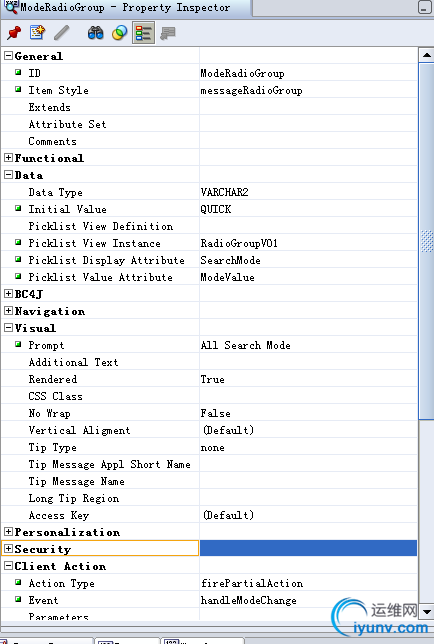Click the green marker beside Event
Viewport: 434px width, 644px height.
pyautogui.click(x=18, y=599)
